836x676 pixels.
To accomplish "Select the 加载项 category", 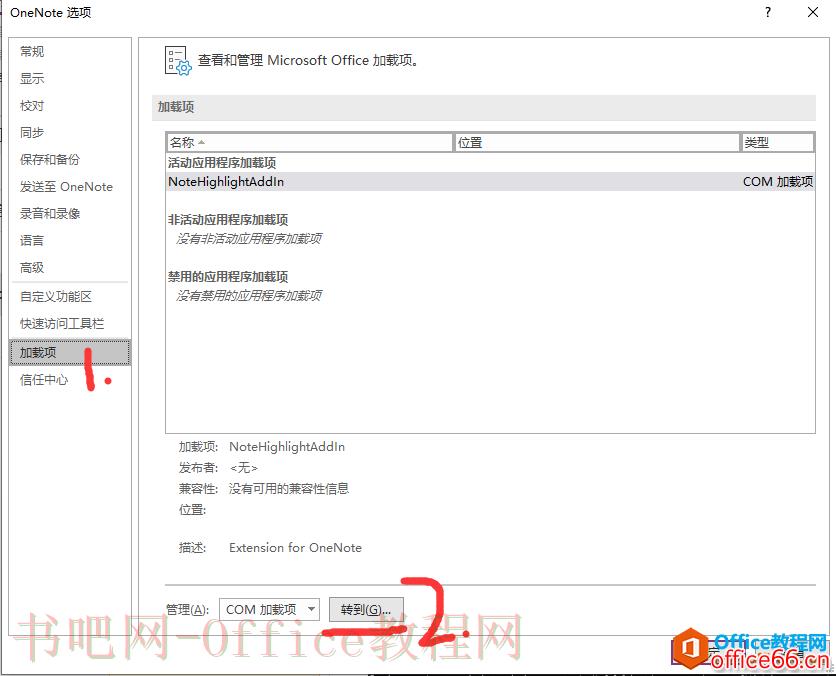I will coord(70,352).
